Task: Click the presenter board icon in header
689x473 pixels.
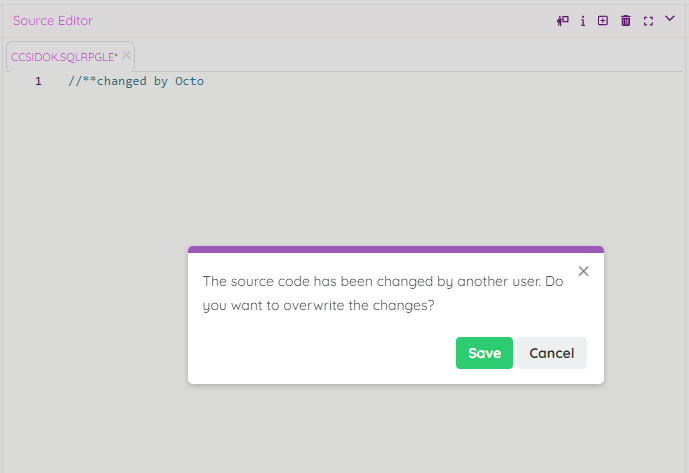Action: click(563, 20)
